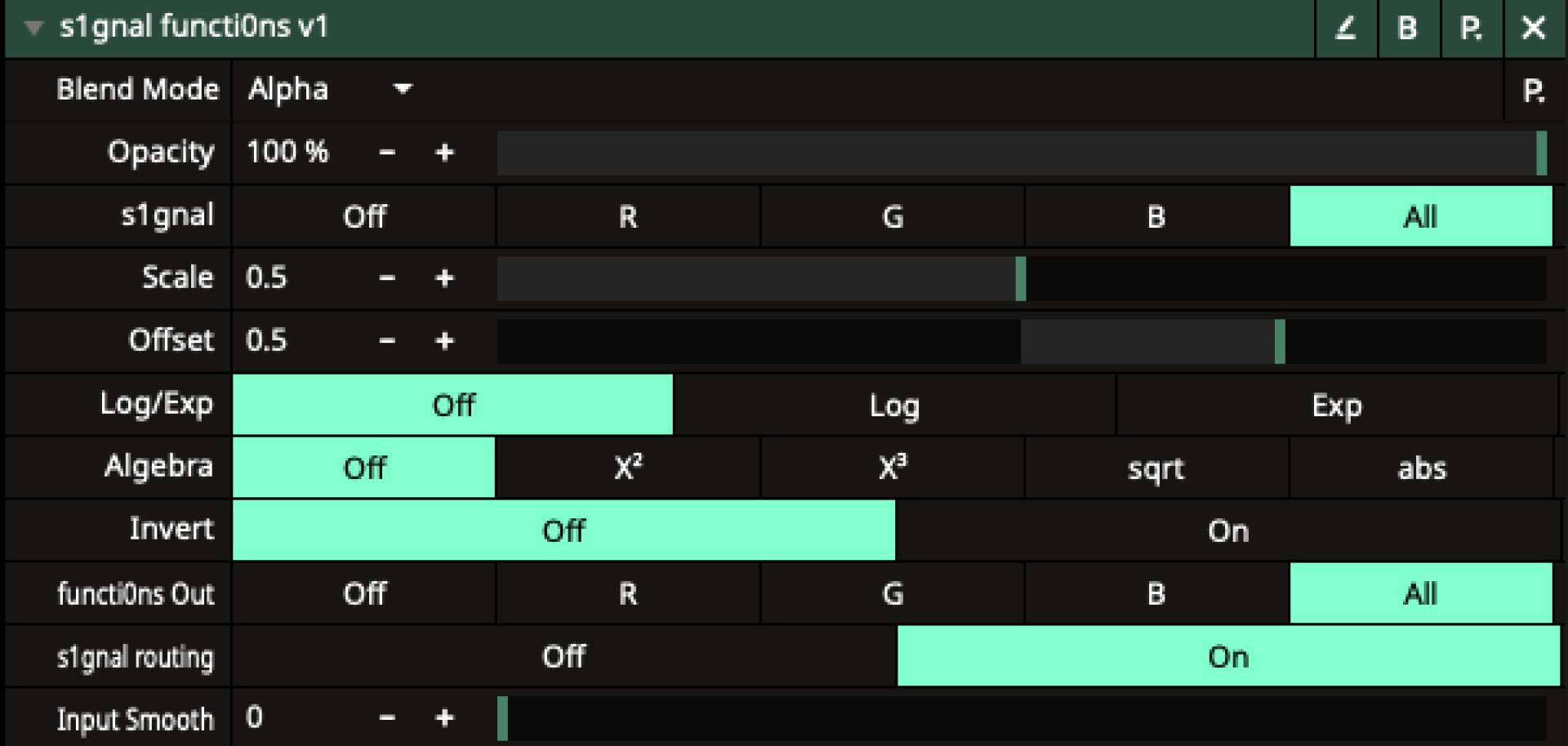
Task: Open the header P. preset icon
Action: tap(1471, 29)
